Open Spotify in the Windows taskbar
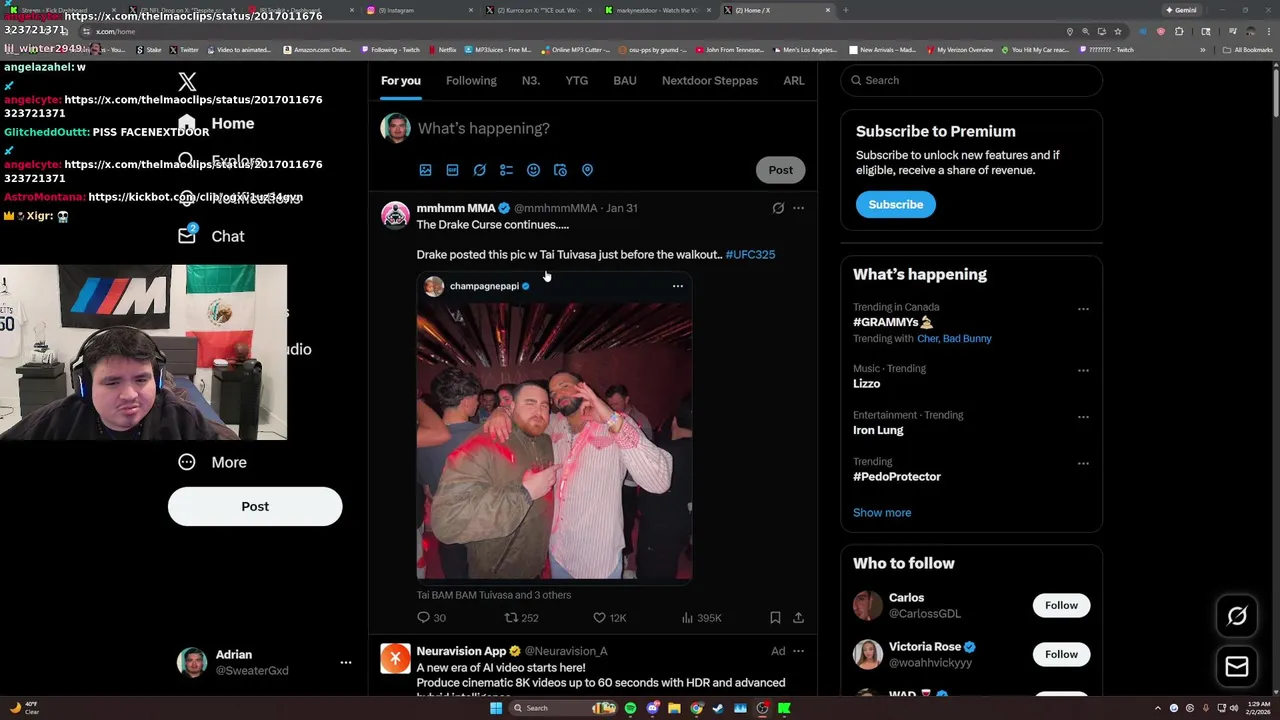 tap(630, 708)
